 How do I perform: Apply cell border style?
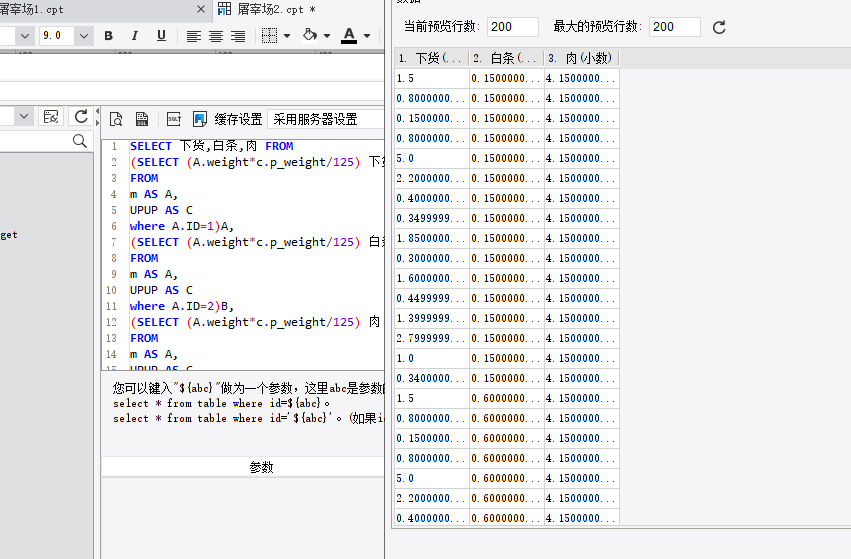269,36
